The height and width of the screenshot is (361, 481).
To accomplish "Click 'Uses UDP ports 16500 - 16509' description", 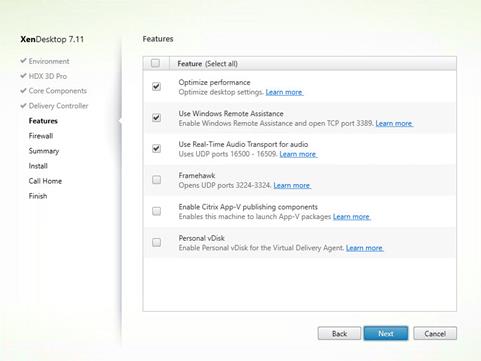I will [x=228, y=154].
